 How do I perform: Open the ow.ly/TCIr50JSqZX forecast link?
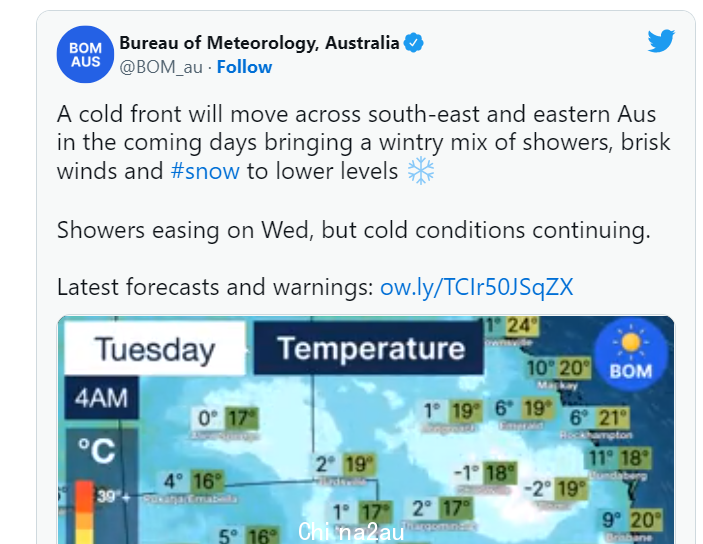click(x=477, y=287)
